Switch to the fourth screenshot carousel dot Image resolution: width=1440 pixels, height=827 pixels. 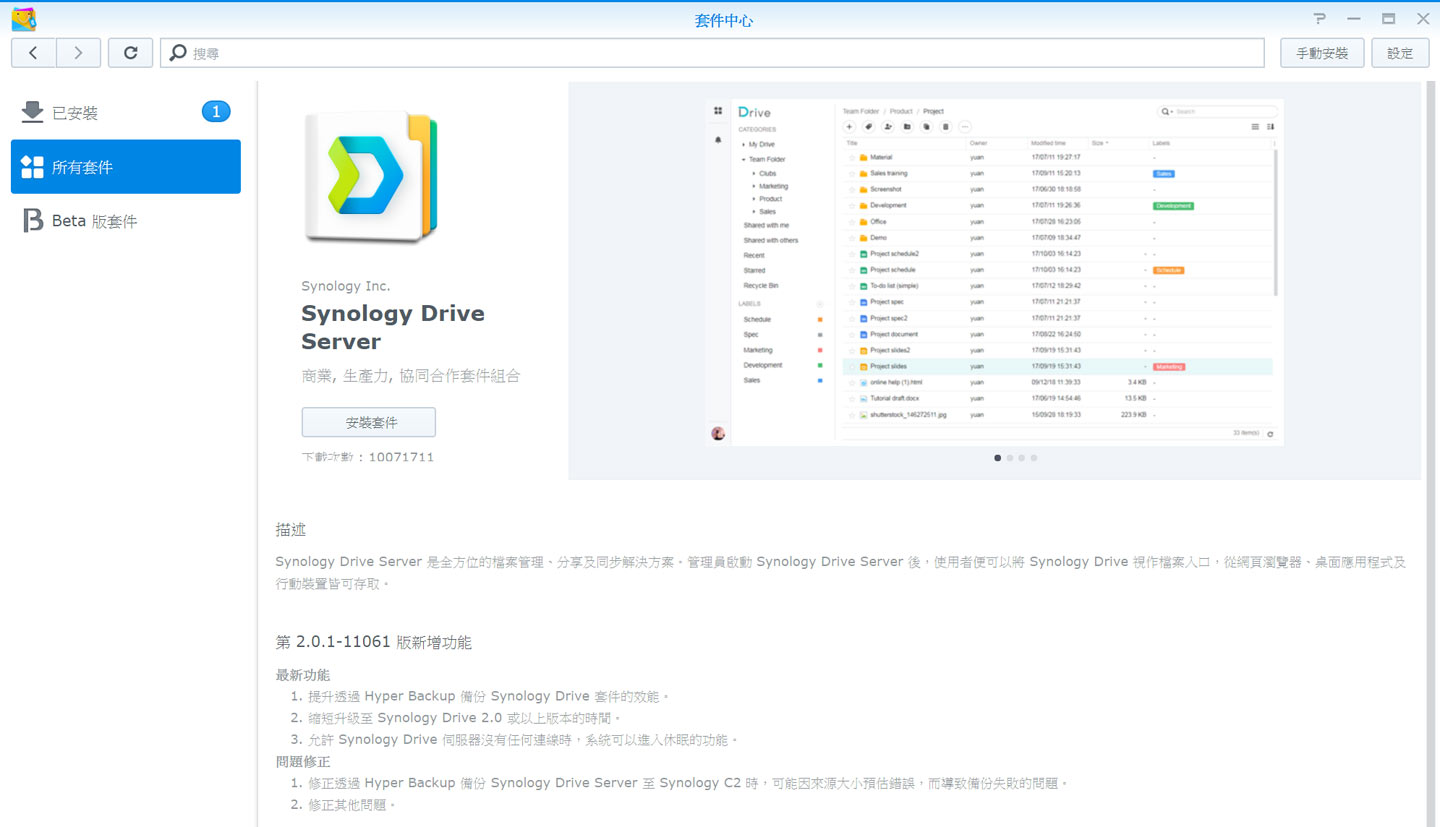tap(1033, 458)
